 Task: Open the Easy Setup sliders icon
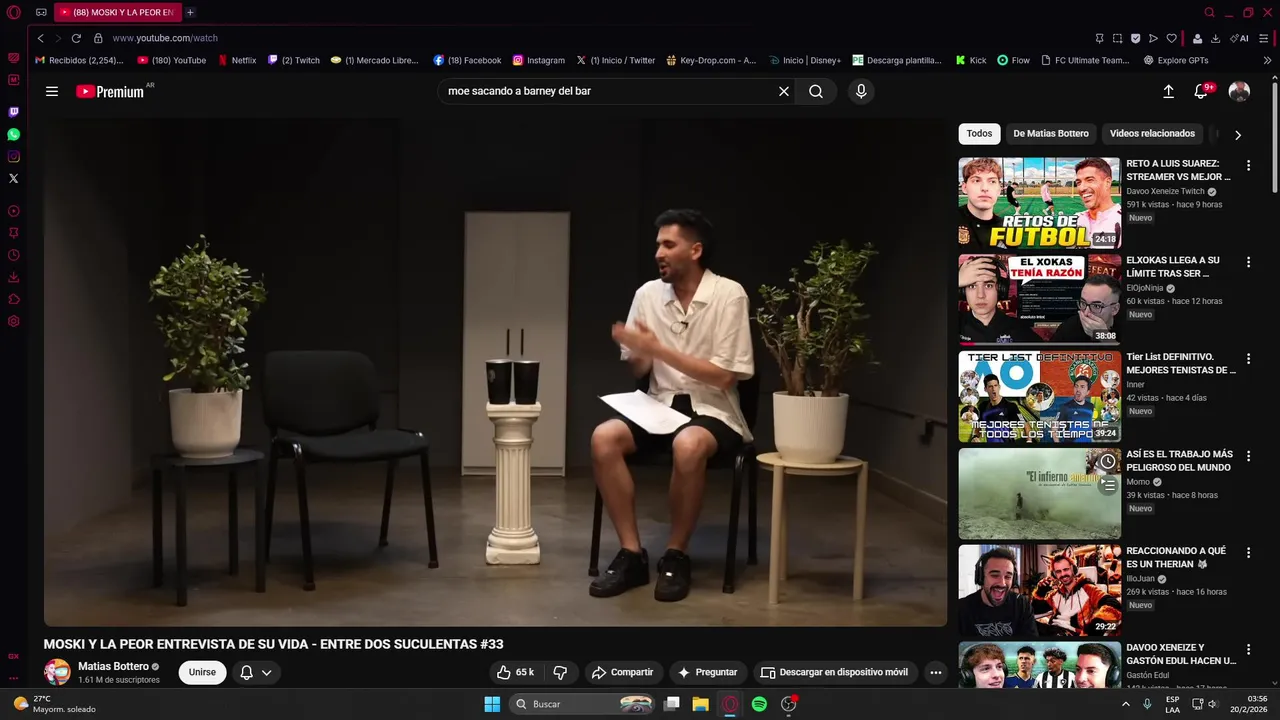coord(1266,38)
